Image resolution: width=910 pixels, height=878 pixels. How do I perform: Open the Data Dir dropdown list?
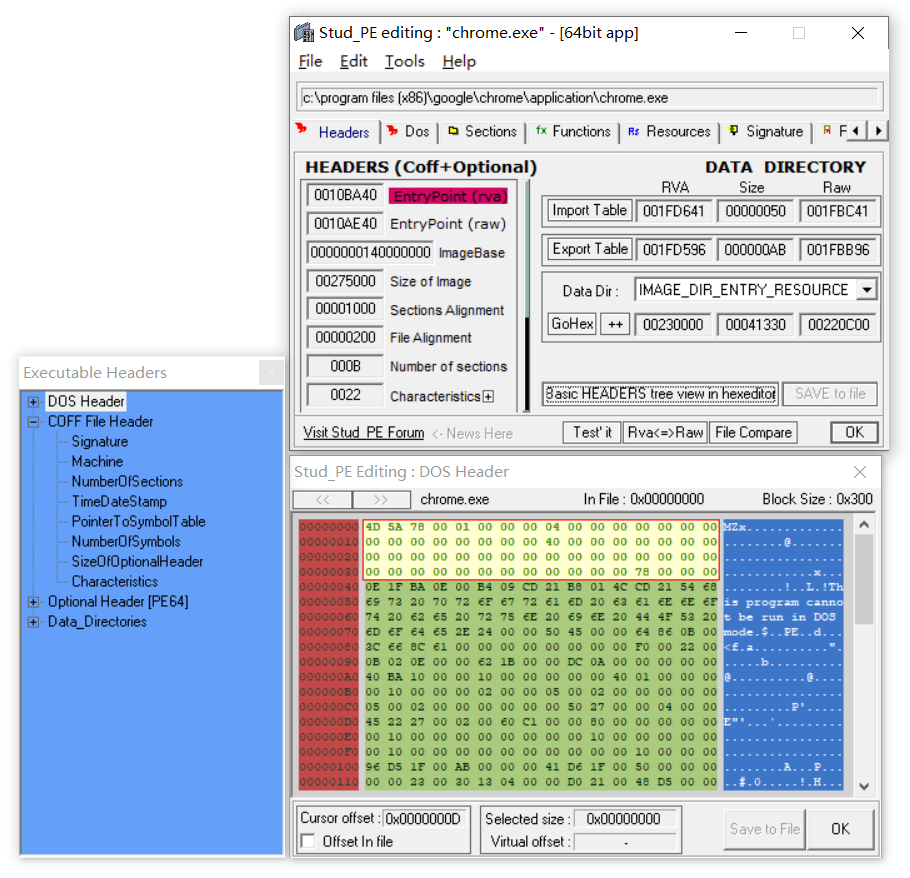coord(866,290)
